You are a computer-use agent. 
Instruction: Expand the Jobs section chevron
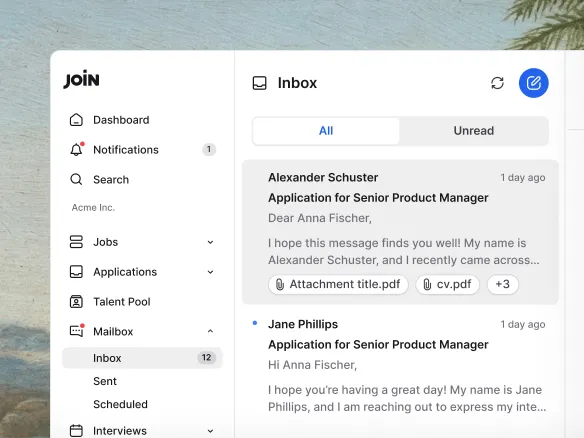[210, 242]
